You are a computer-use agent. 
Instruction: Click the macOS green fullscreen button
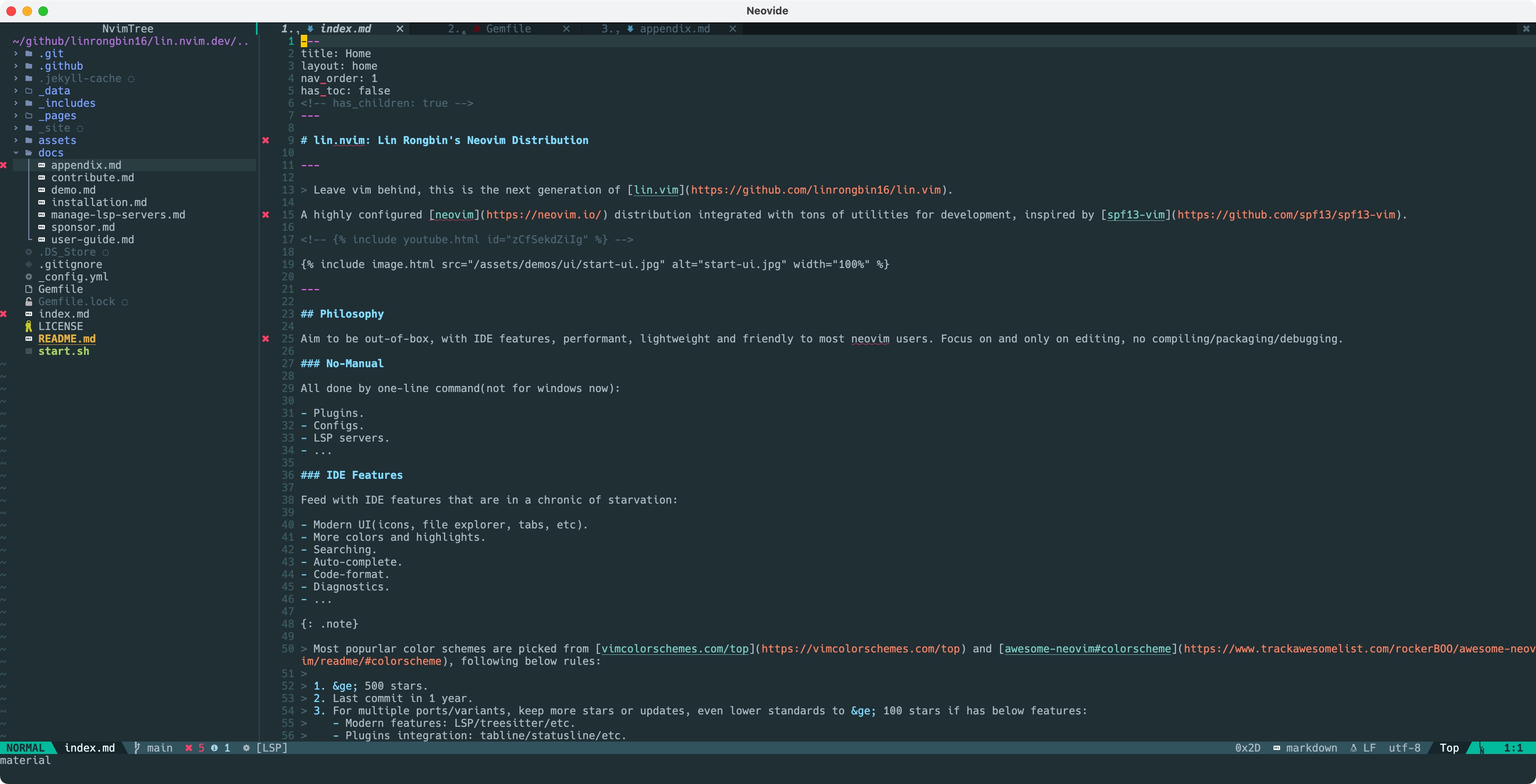tap(43, 11)
